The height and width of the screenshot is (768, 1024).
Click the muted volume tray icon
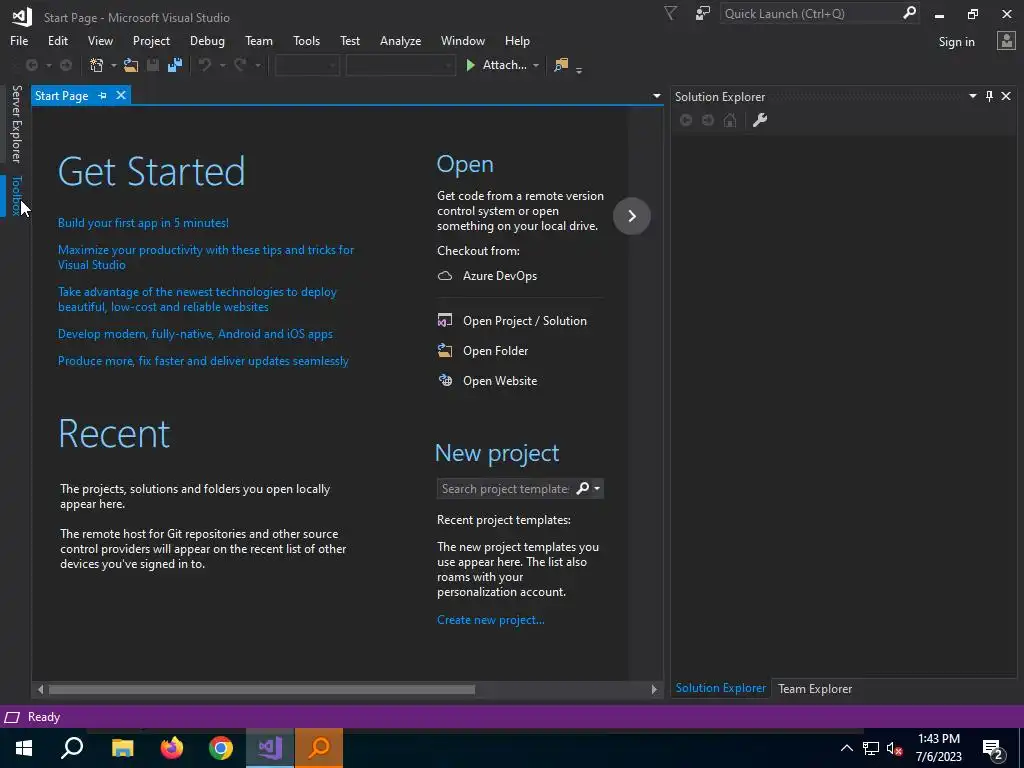[x=895, y=748]
